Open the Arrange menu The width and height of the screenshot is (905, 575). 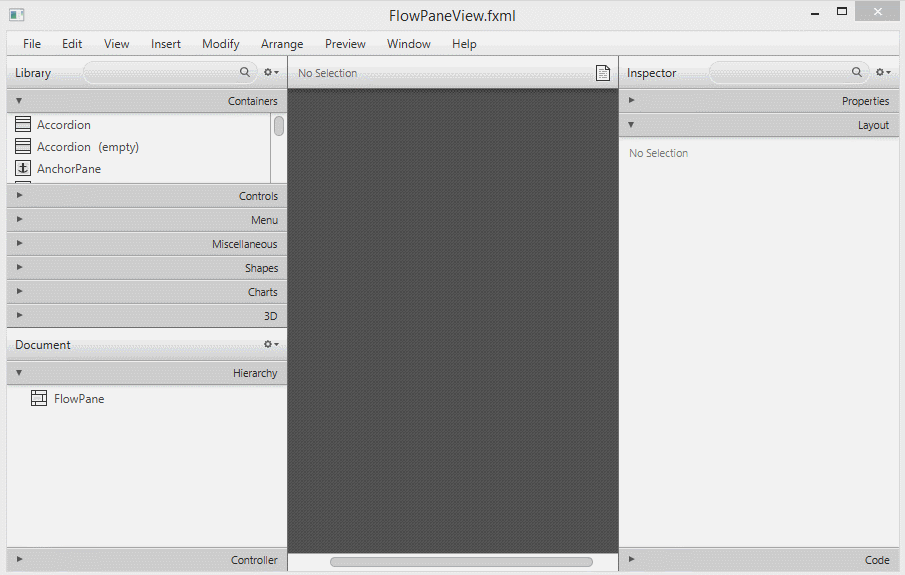(282, 44)
